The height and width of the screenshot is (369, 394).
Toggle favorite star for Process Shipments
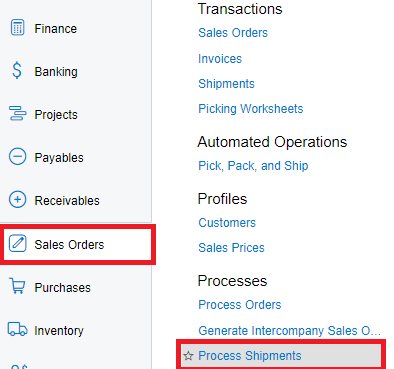point(189,356)
